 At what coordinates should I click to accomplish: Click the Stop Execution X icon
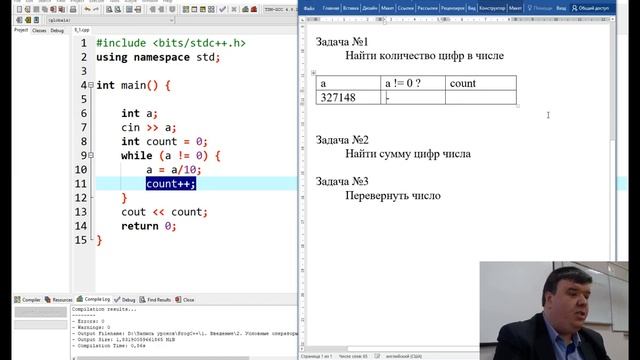coord(233,9)
